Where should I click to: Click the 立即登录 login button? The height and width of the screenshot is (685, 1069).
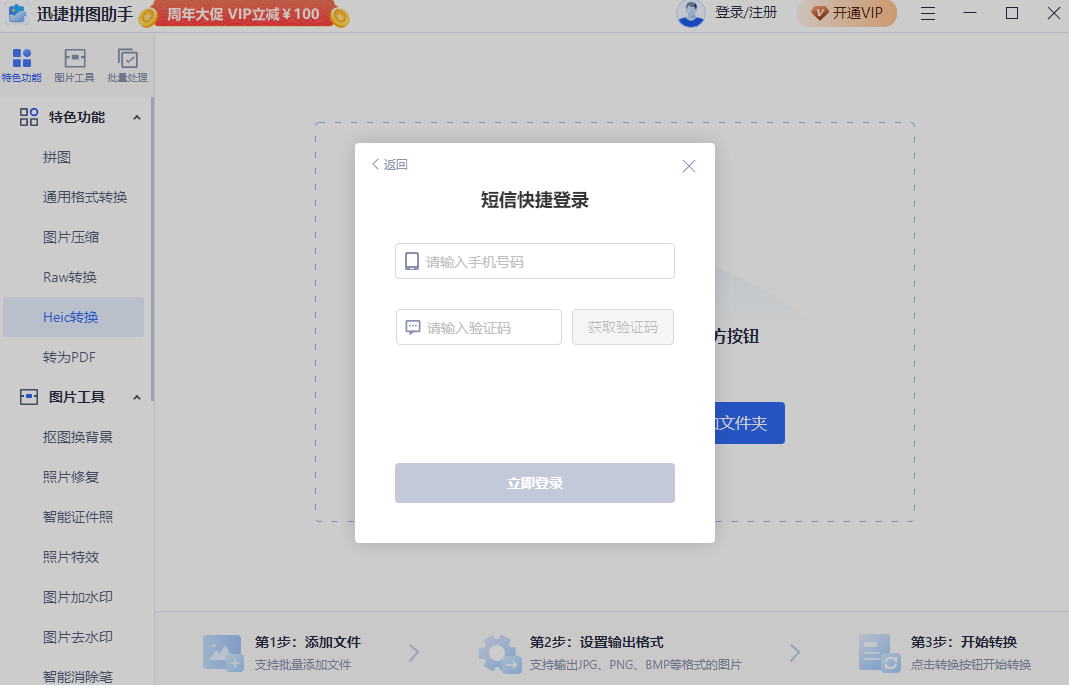pos(534,483)
